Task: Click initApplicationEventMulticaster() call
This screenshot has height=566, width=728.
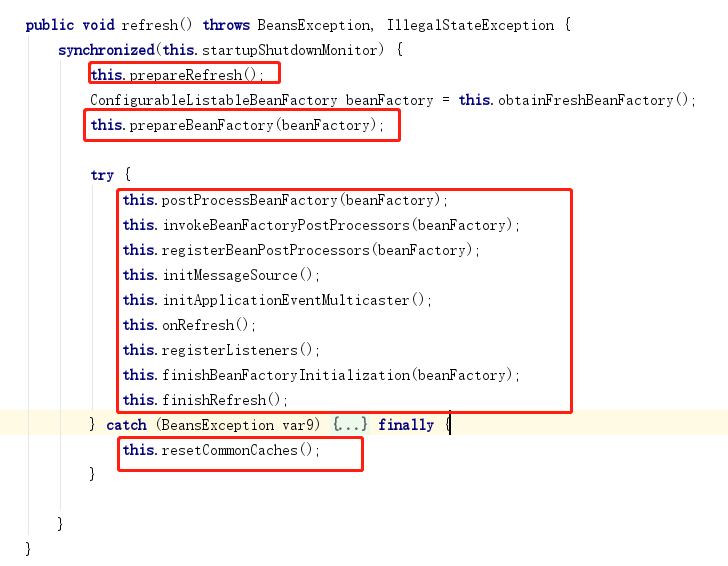Action: (294, 300)
